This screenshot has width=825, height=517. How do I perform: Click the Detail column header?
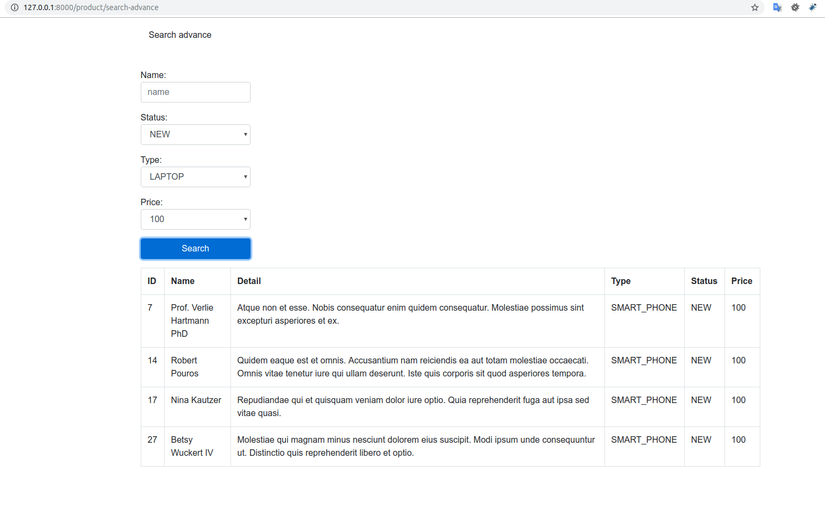[x=249, y=281]
